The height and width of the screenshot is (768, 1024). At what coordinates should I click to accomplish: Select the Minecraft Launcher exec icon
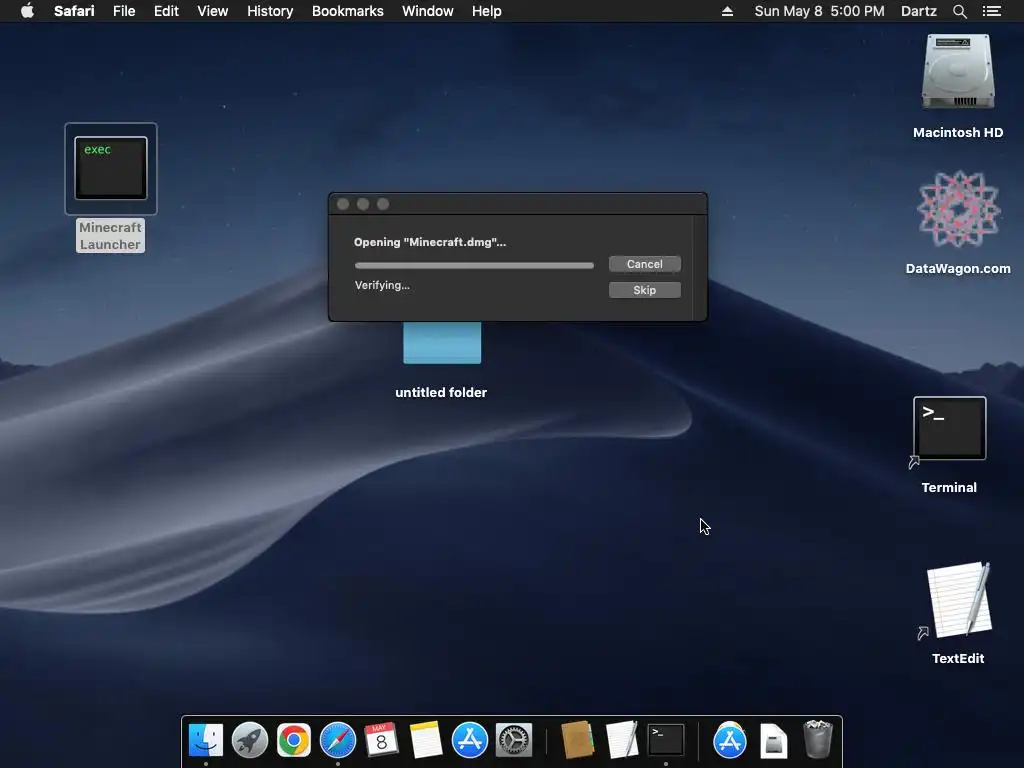click(x=111, y=168)
